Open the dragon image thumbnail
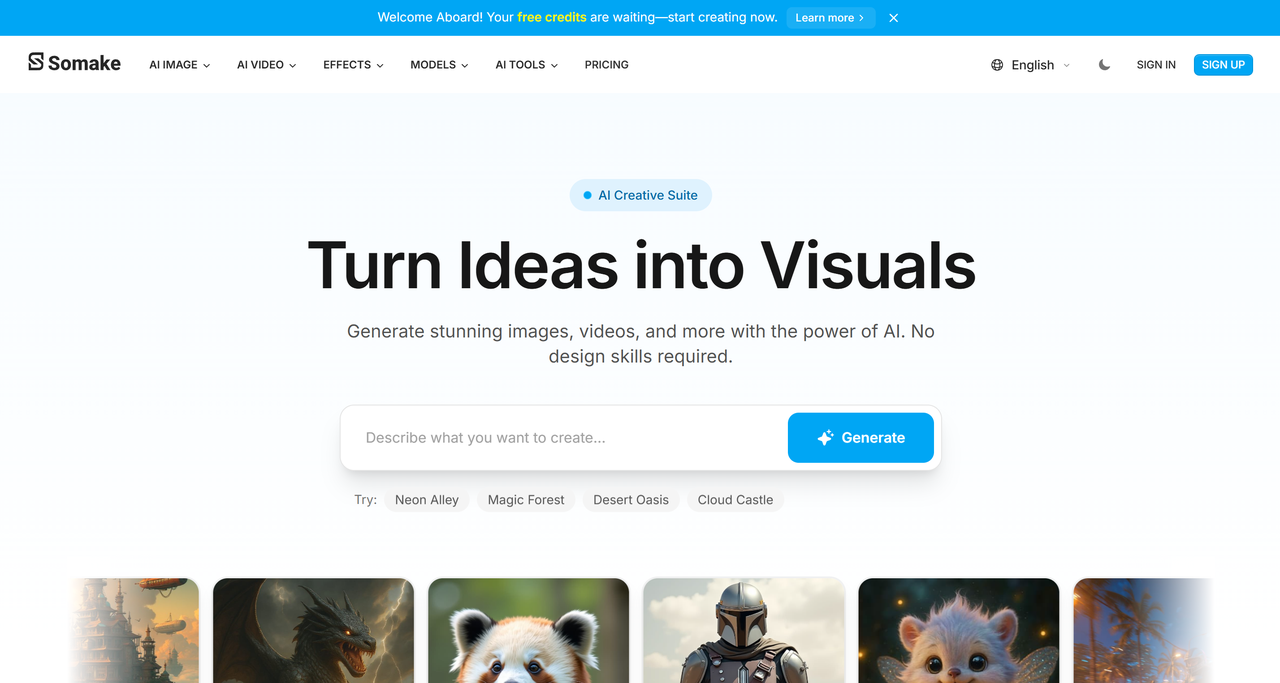Image resolution: width=1280 pixels, height=683 pixels. 313,630
